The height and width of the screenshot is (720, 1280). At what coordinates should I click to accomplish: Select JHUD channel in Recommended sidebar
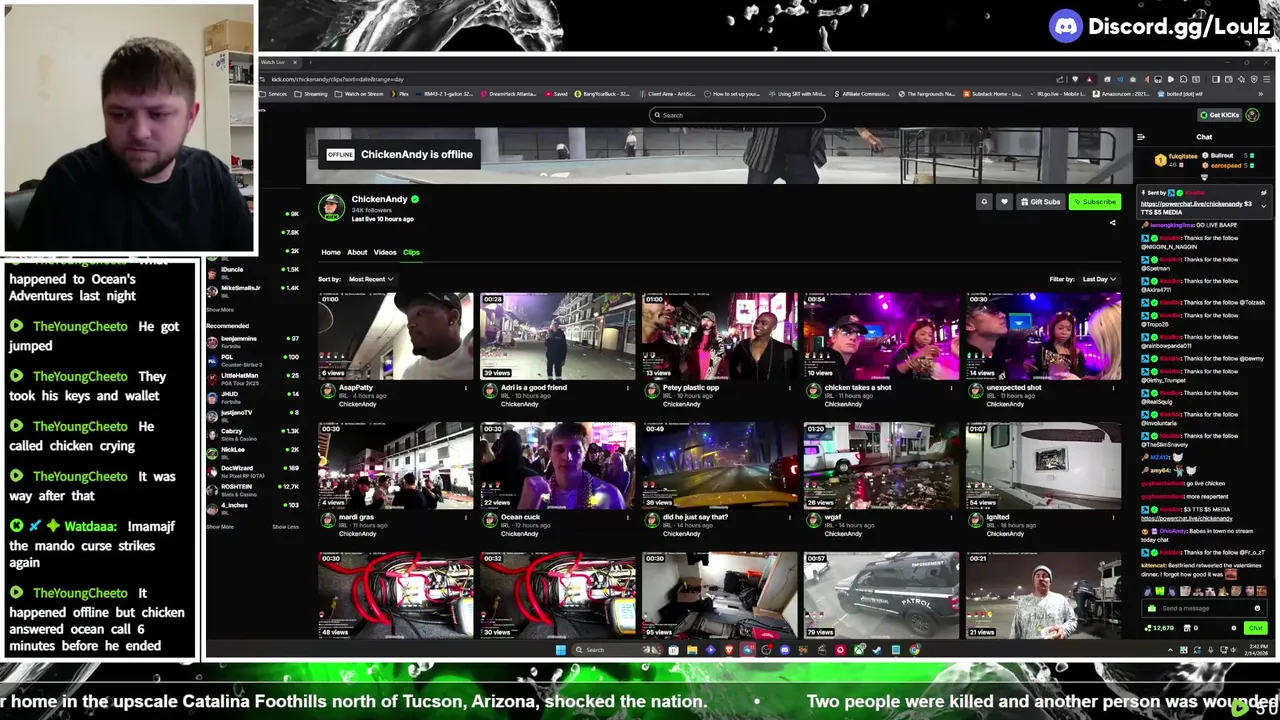253,396
